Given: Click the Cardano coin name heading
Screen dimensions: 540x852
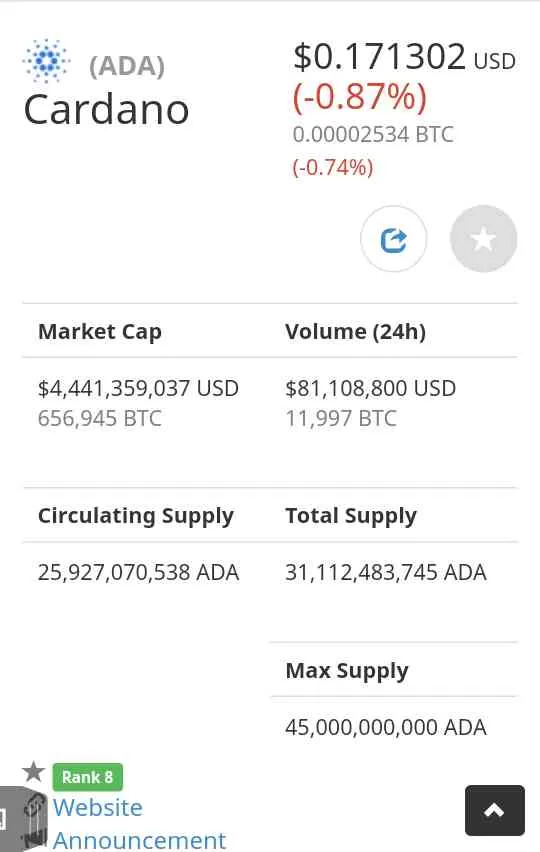Looking at the screenshot, I should (106, 109).
